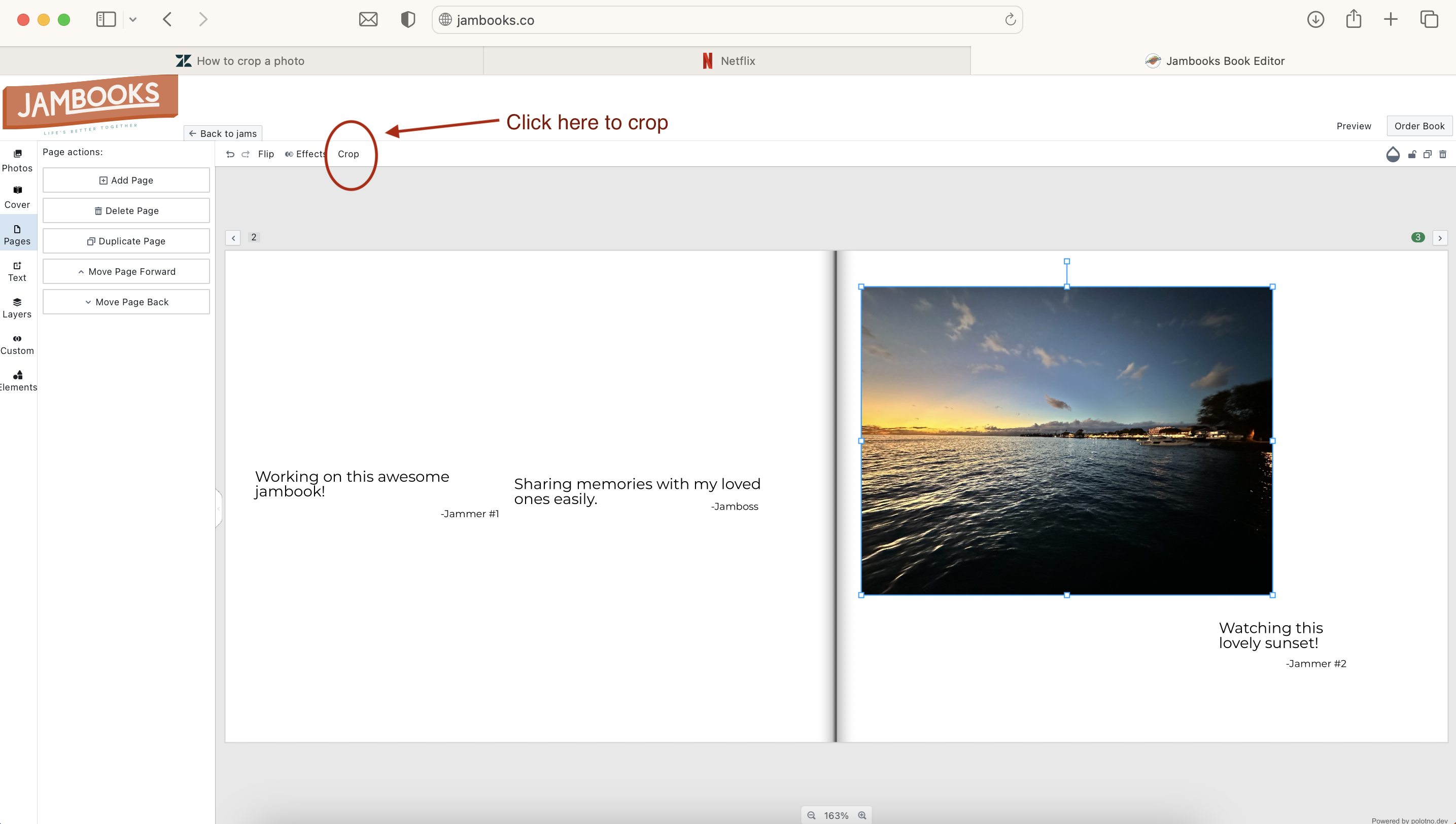Open the Layers side panel

click(17, 307)
